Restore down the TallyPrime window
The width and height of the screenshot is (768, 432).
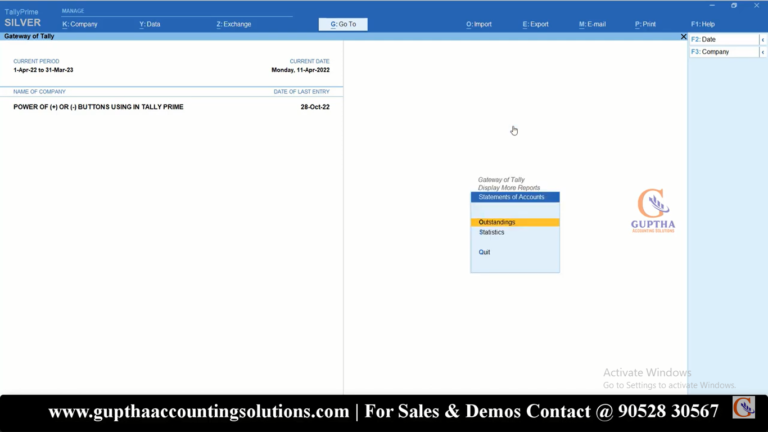pyautogui.click(x=734, y=5)
